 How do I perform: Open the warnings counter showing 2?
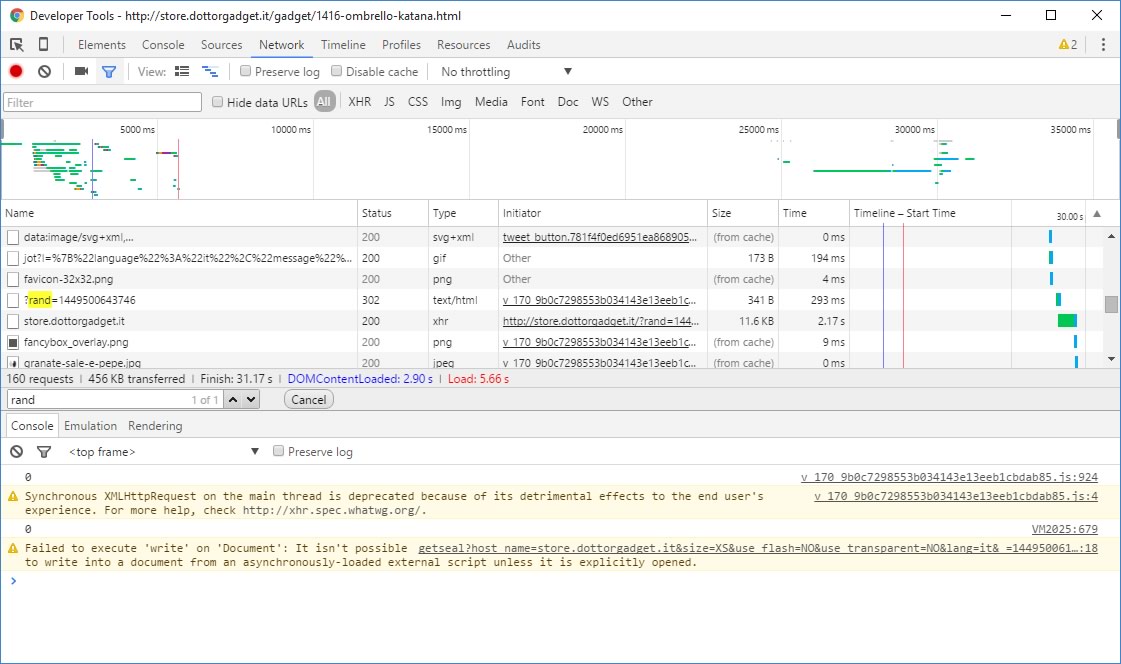point(1067,44)
